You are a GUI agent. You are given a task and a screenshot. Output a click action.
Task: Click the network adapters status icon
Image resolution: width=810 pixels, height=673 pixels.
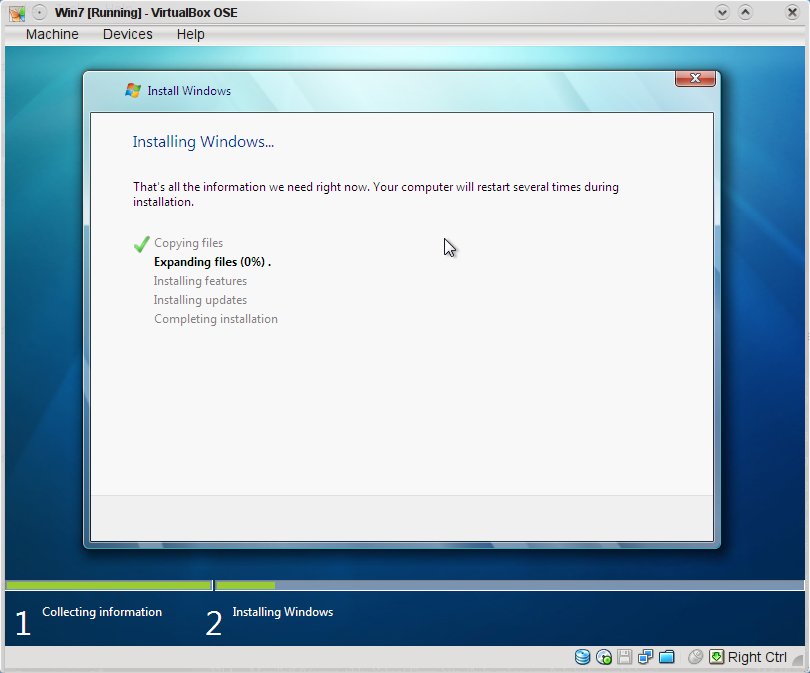click(x=645, y=657)
